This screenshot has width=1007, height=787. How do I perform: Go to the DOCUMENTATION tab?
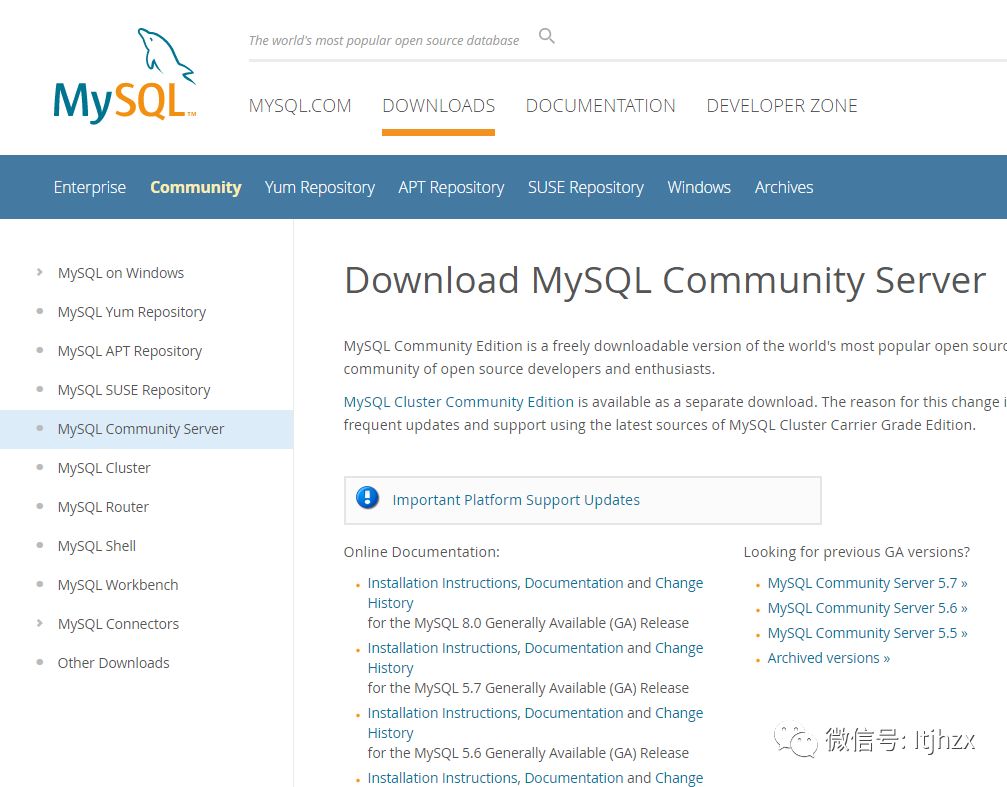coord(600,105)
